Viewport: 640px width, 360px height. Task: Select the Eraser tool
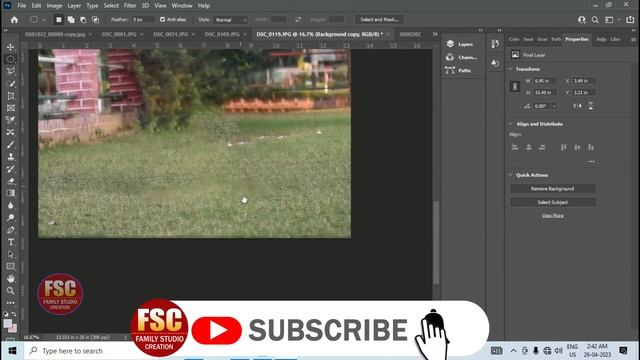pyautogui.click(x=11, y=181)
